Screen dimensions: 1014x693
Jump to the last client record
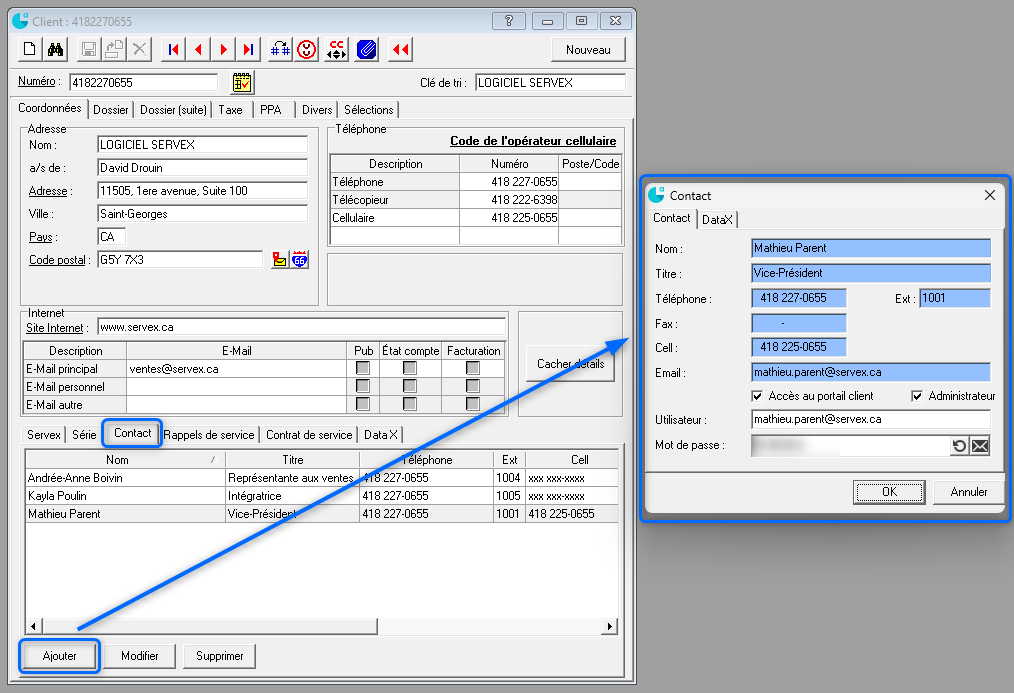tap(248, 49)
